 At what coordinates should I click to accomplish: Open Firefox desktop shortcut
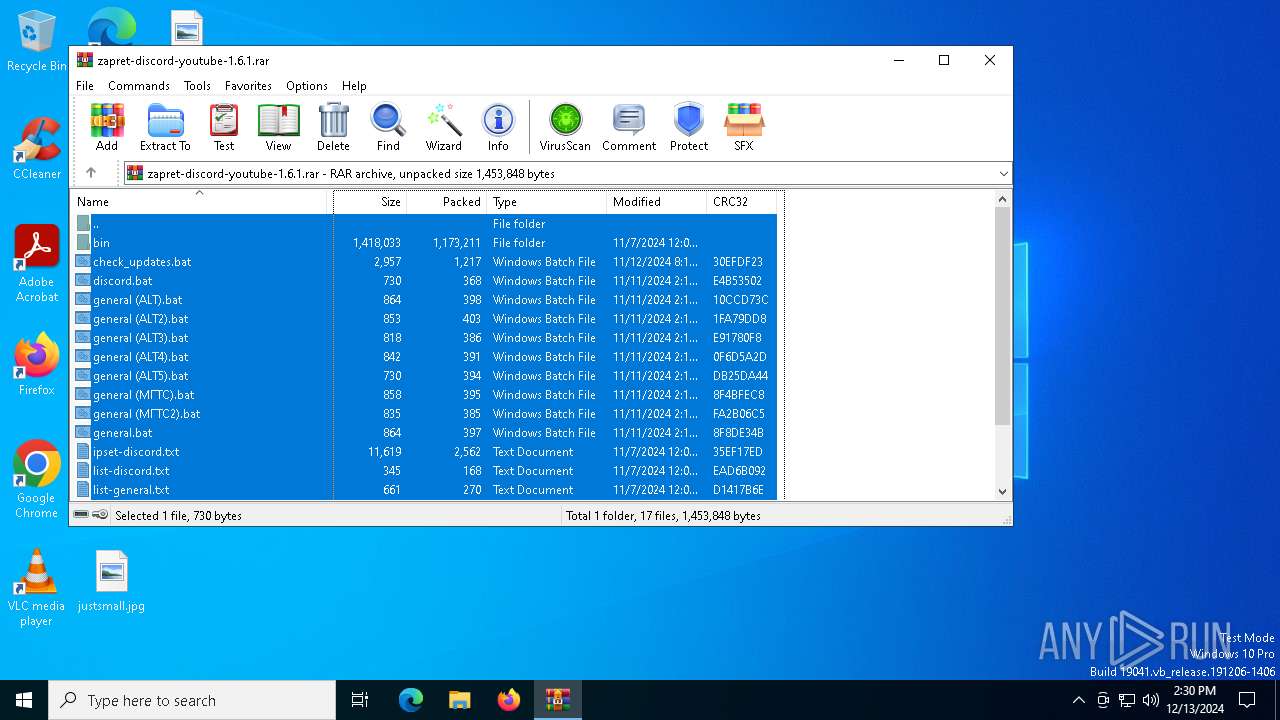point(37,365)
